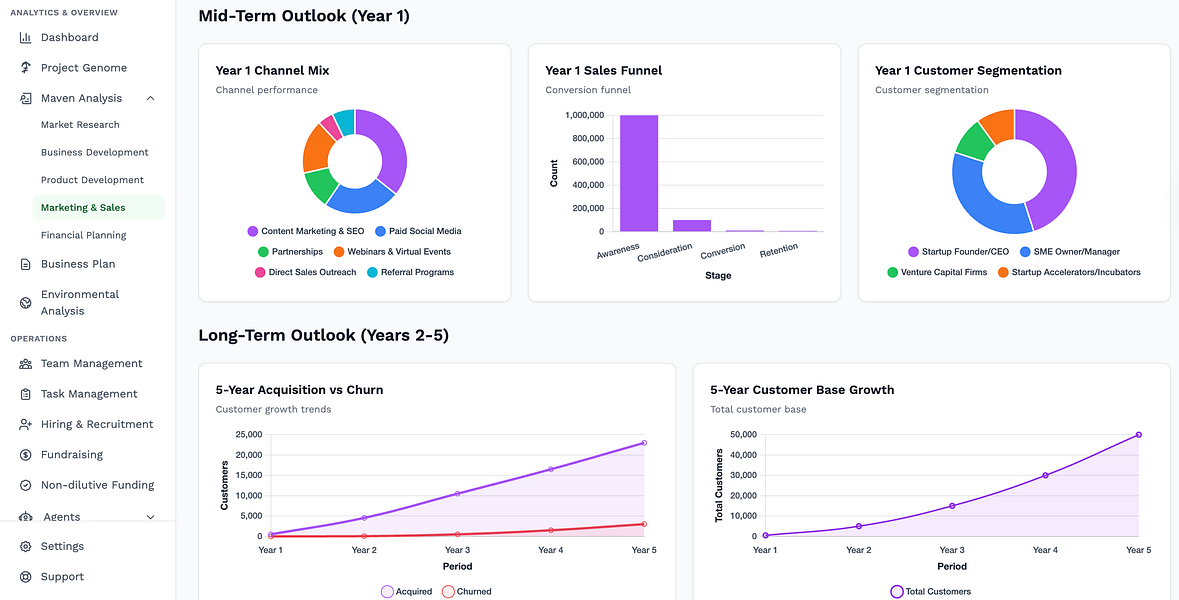The width and height of the screenshot is (1179, 600).
Task: Click the Fundraising dollar icon
Action: tap(26, 455)
